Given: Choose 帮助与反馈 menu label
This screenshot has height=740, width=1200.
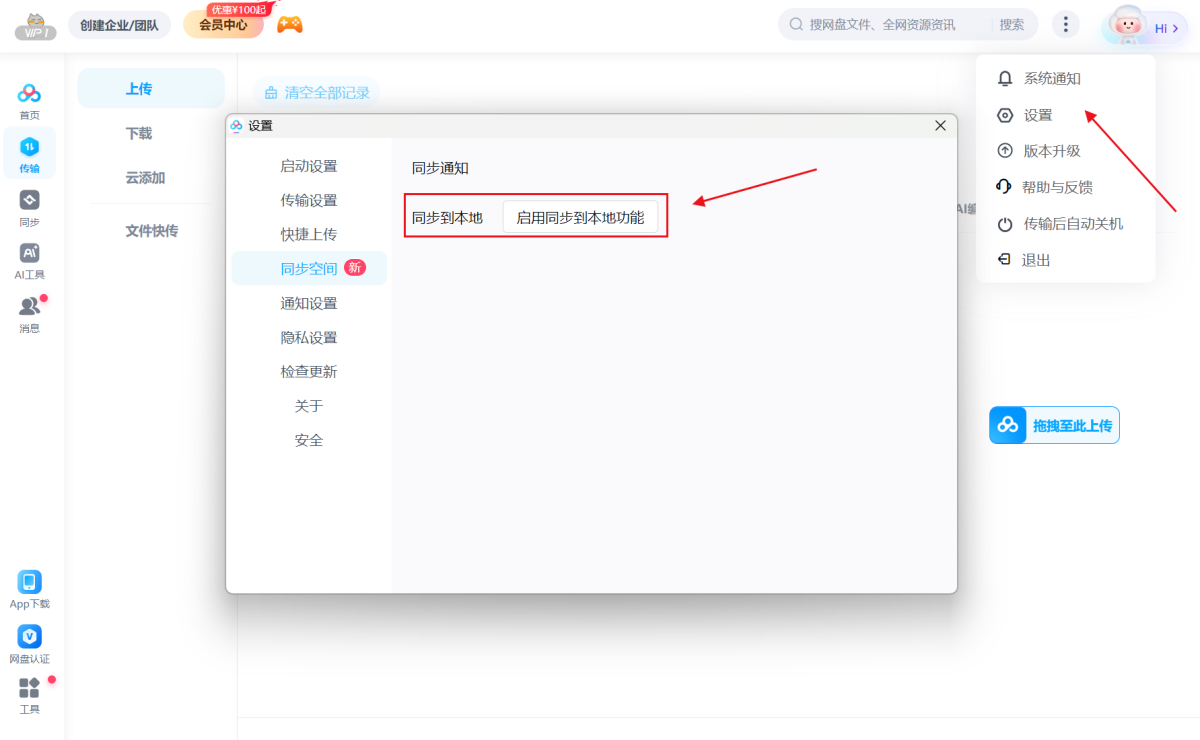Looking at the screenshot, I should pos(1057,187).
